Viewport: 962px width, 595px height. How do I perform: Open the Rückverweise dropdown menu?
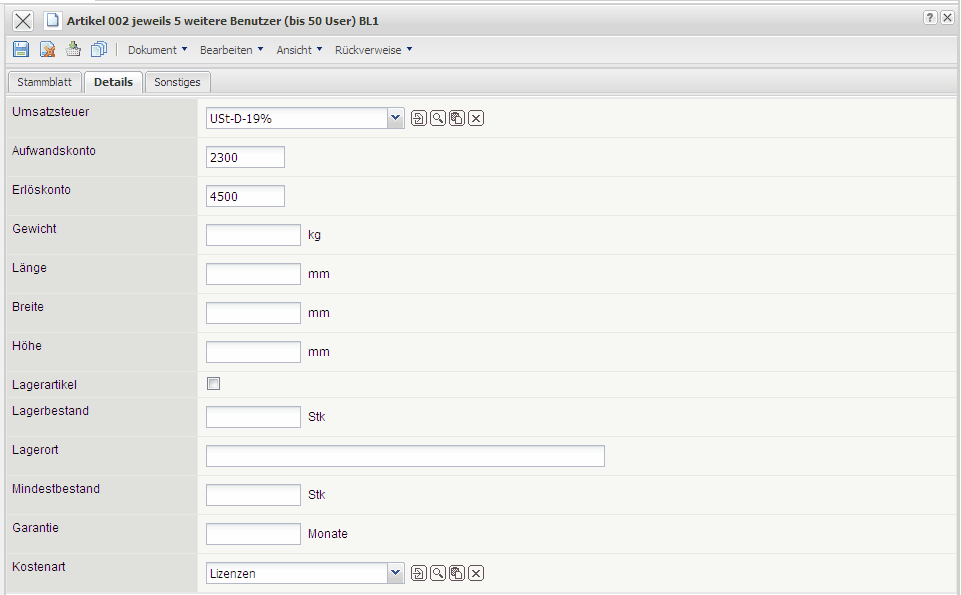pyautogui.click(x=373, y=50)
